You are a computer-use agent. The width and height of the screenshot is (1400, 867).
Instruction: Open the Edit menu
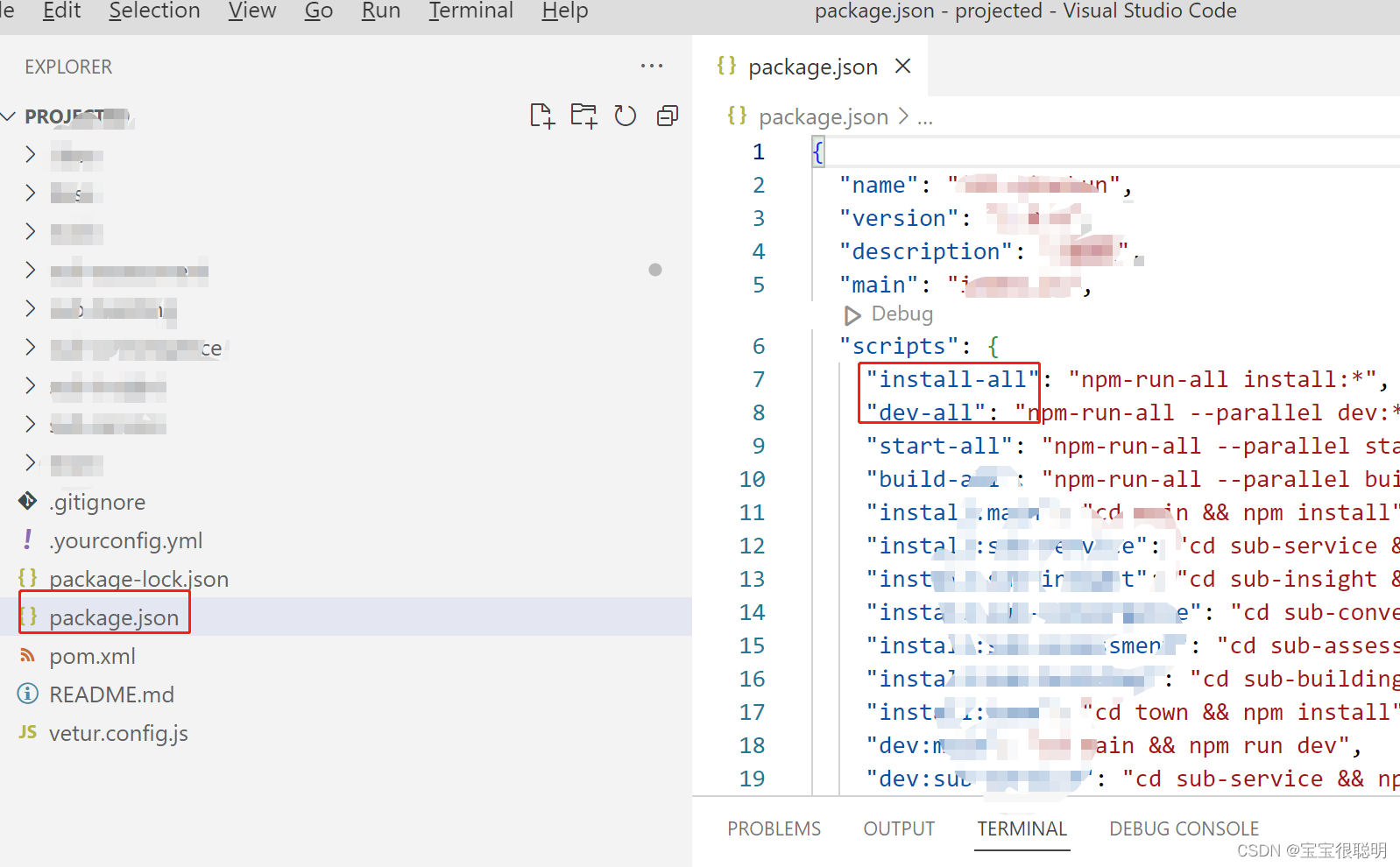click(61, 11)
